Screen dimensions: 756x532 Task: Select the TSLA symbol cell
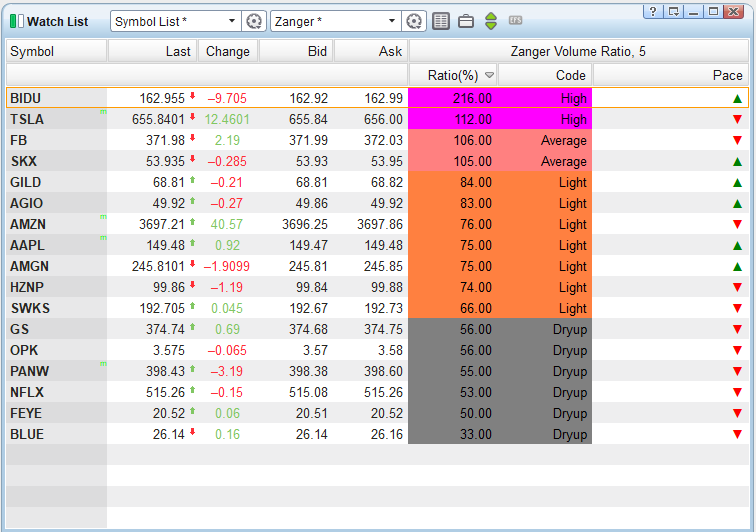click(x=56, y=119)
